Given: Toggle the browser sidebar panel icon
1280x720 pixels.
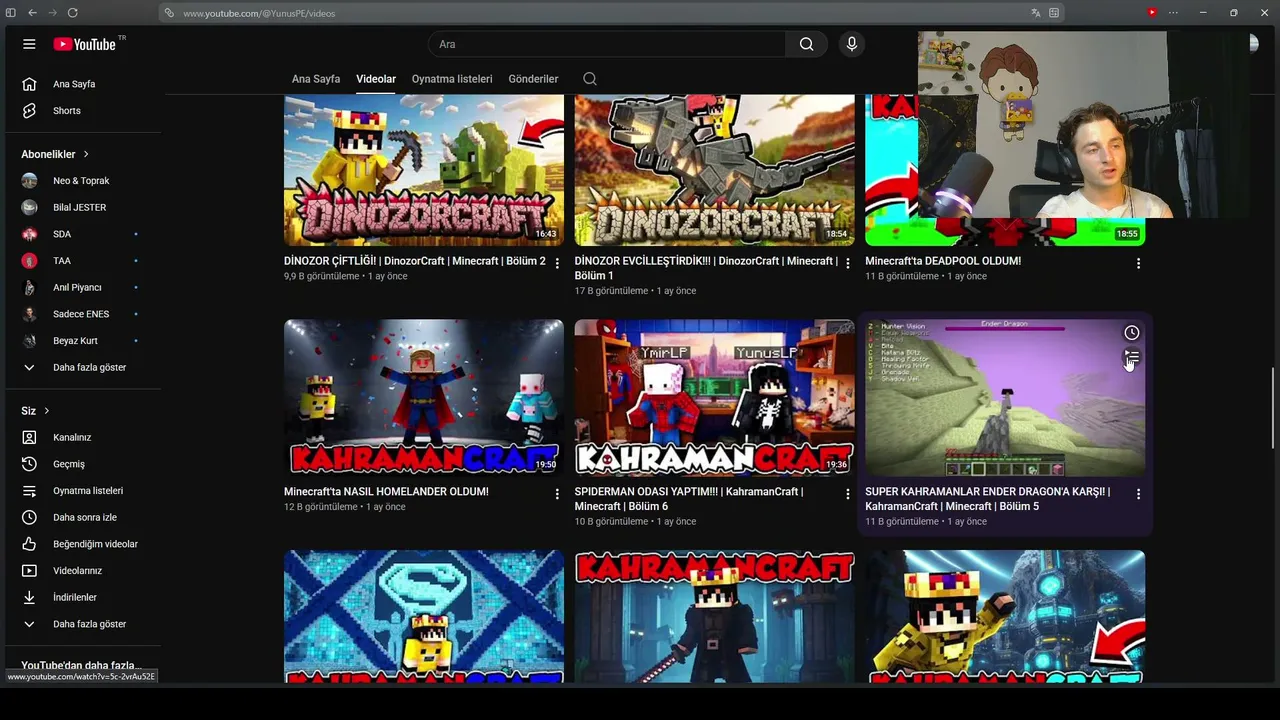Looking at the screenshot, I should click(11, 13).
